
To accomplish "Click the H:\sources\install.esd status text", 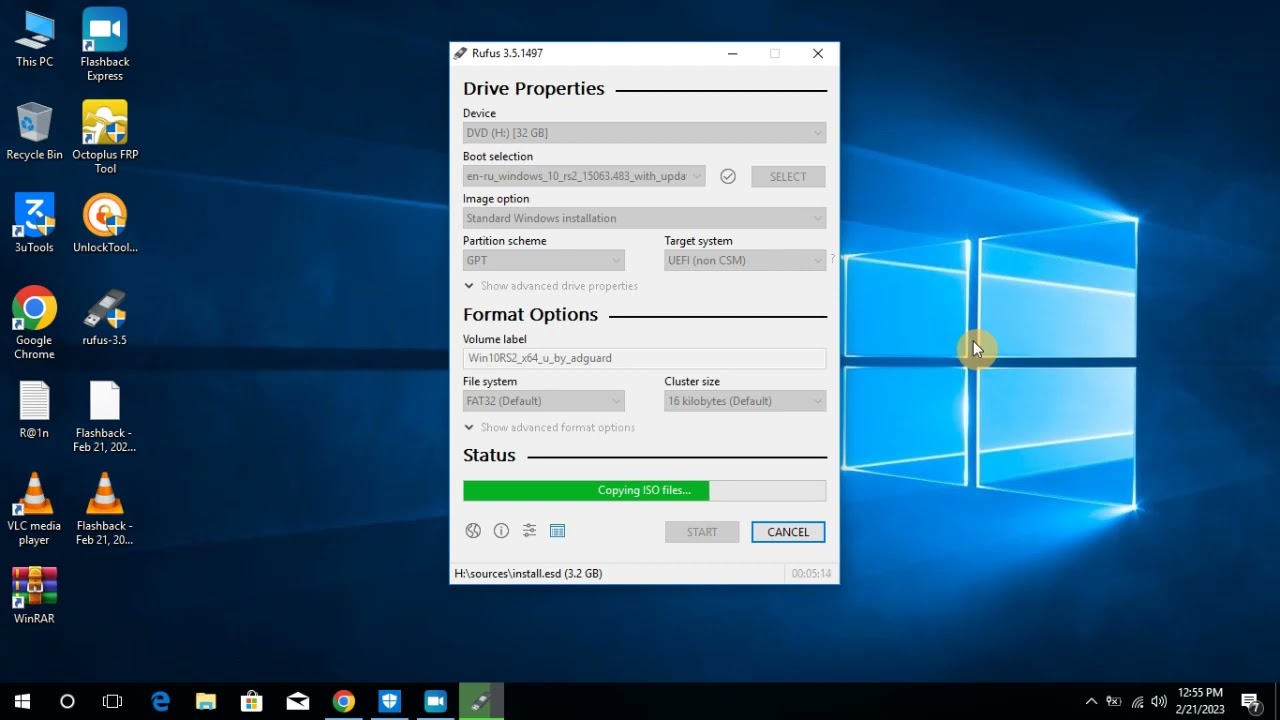I will [528, 573].
